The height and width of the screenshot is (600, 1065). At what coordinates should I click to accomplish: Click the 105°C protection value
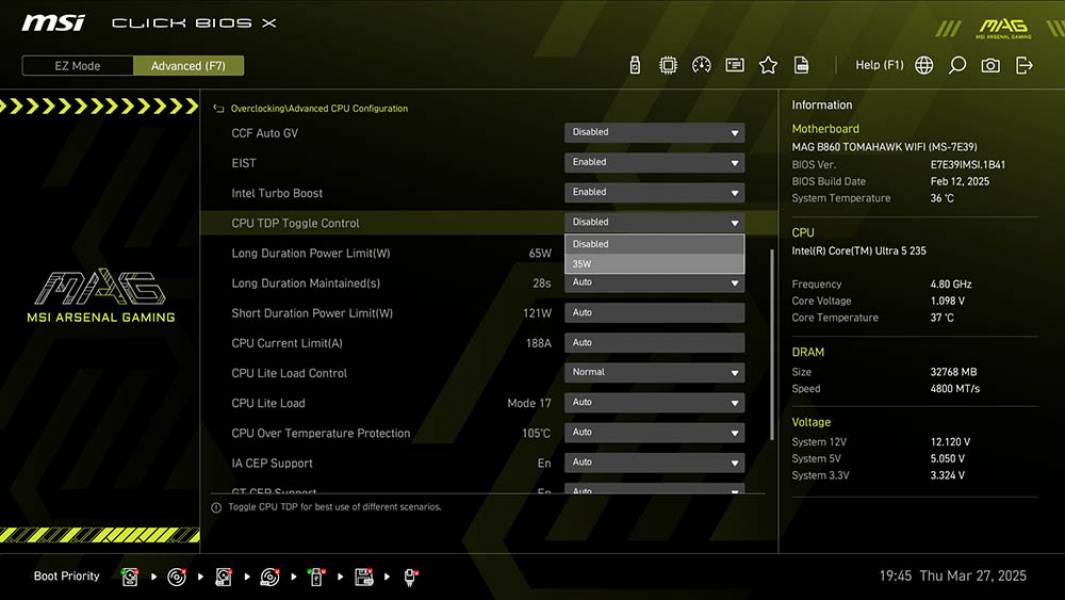coord(537,433)
